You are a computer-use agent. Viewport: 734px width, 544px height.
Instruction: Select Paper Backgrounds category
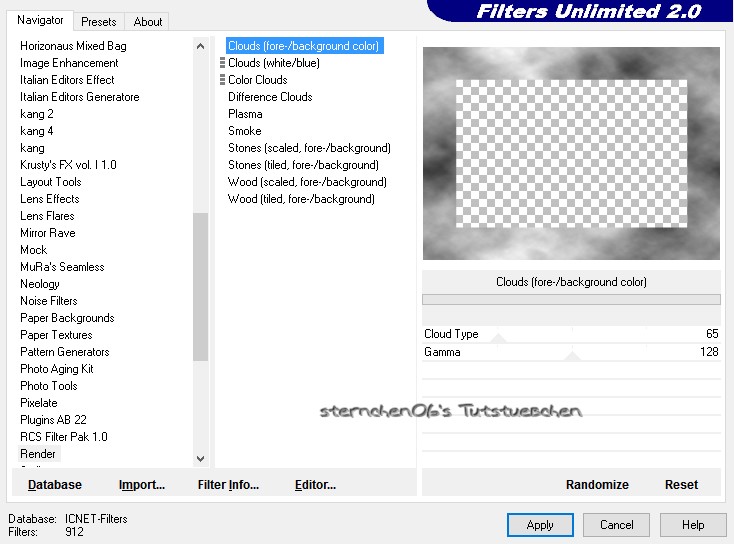tap(67, 318)
